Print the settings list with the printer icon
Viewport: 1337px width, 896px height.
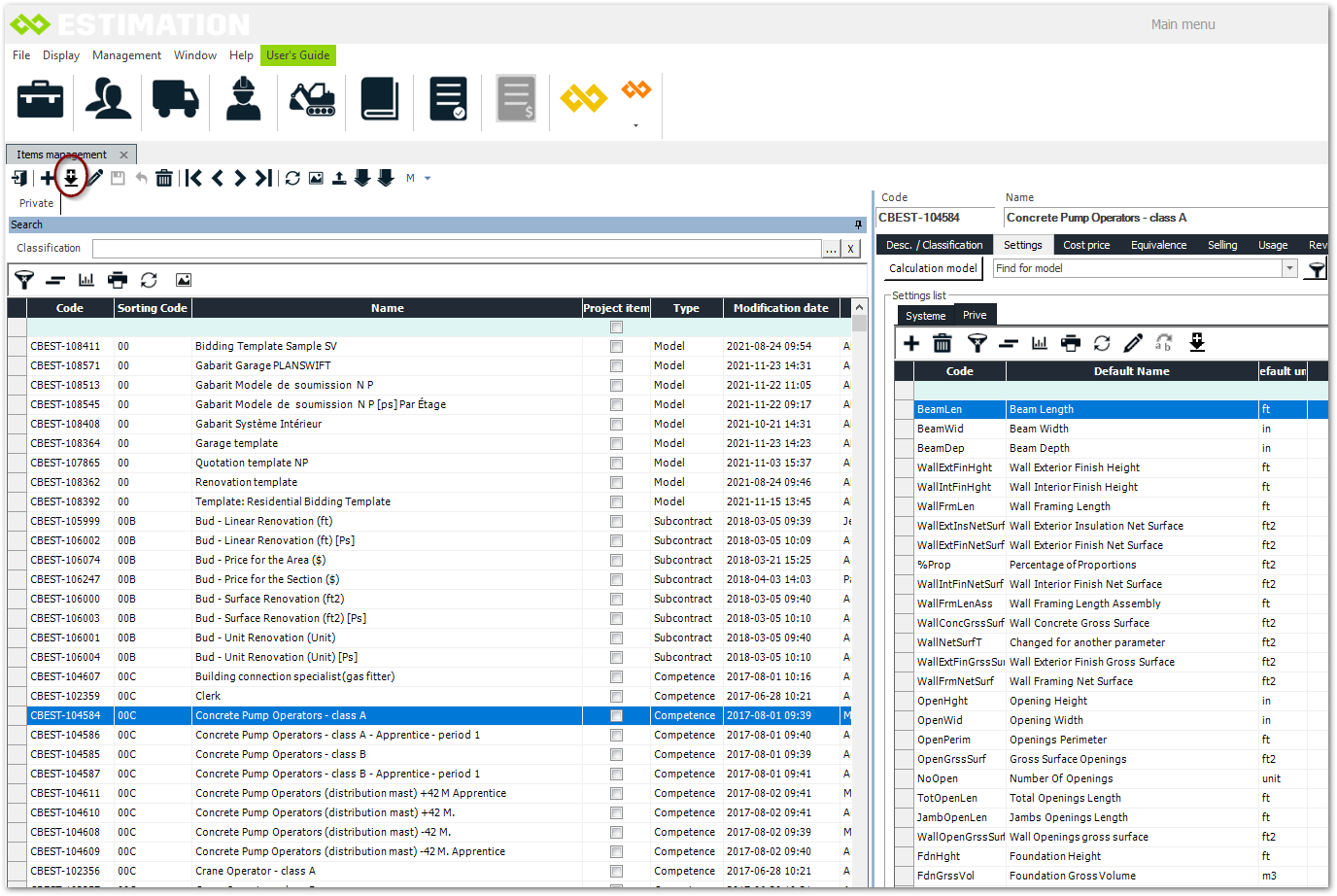[x=1071, y=343]
